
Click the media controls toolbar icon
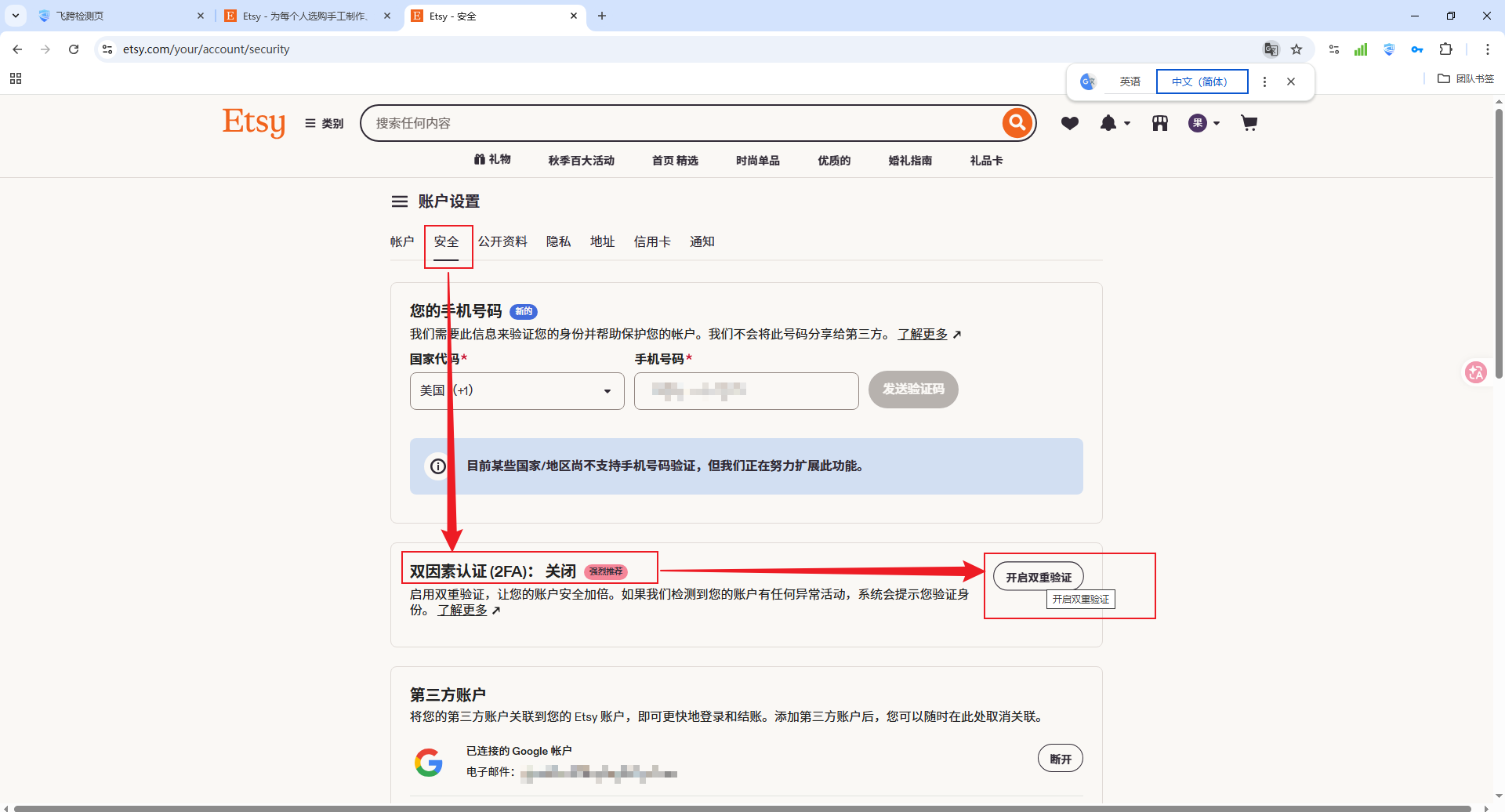click(1334, 49)
